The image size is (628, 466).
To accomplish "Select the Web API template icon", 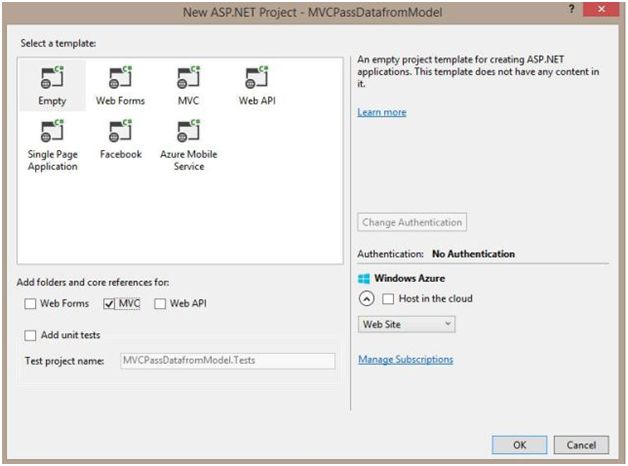I will (256, 78).
